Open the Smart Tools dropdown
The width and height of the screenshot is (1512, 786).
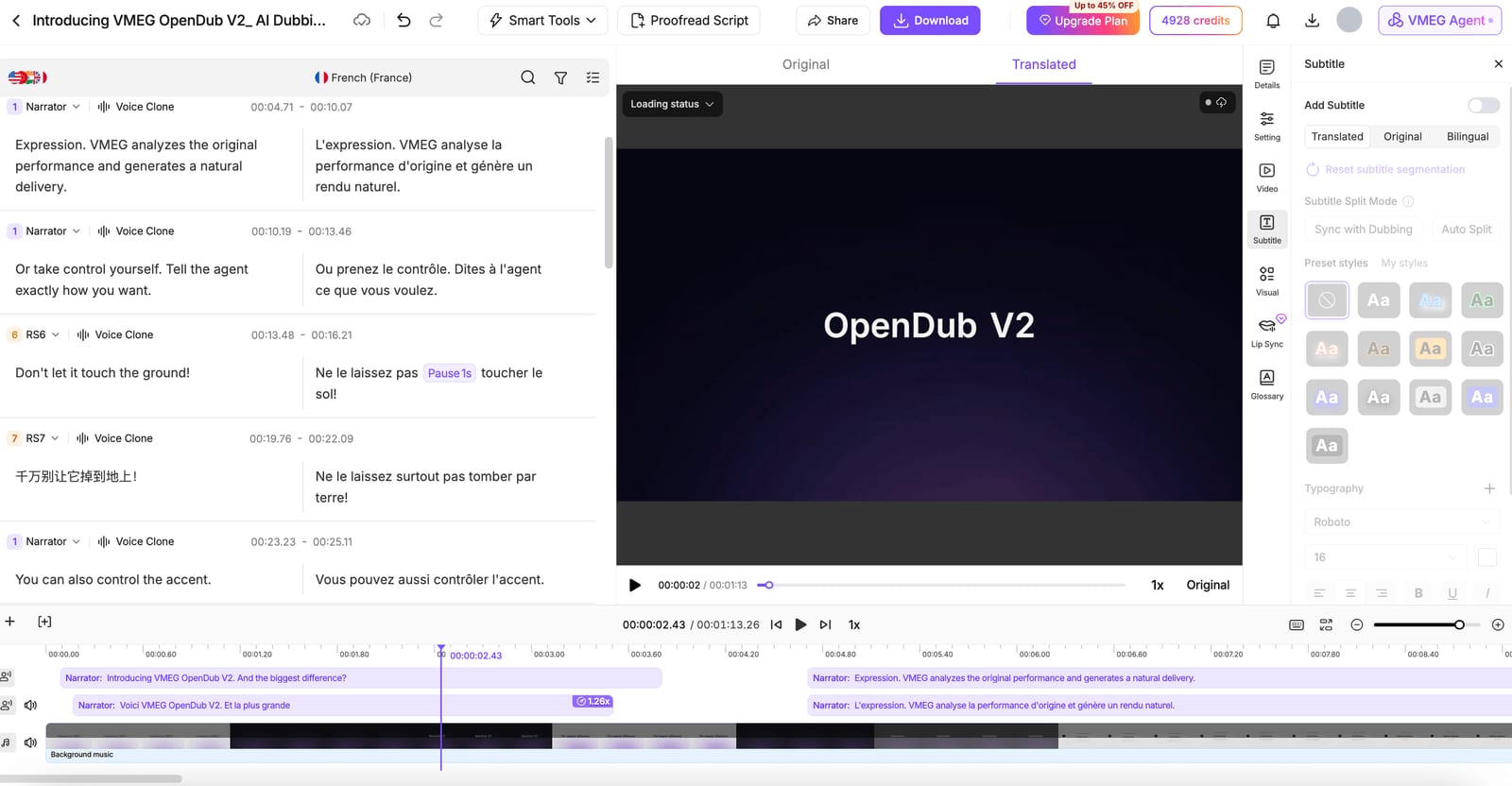[x=542, y=20]
